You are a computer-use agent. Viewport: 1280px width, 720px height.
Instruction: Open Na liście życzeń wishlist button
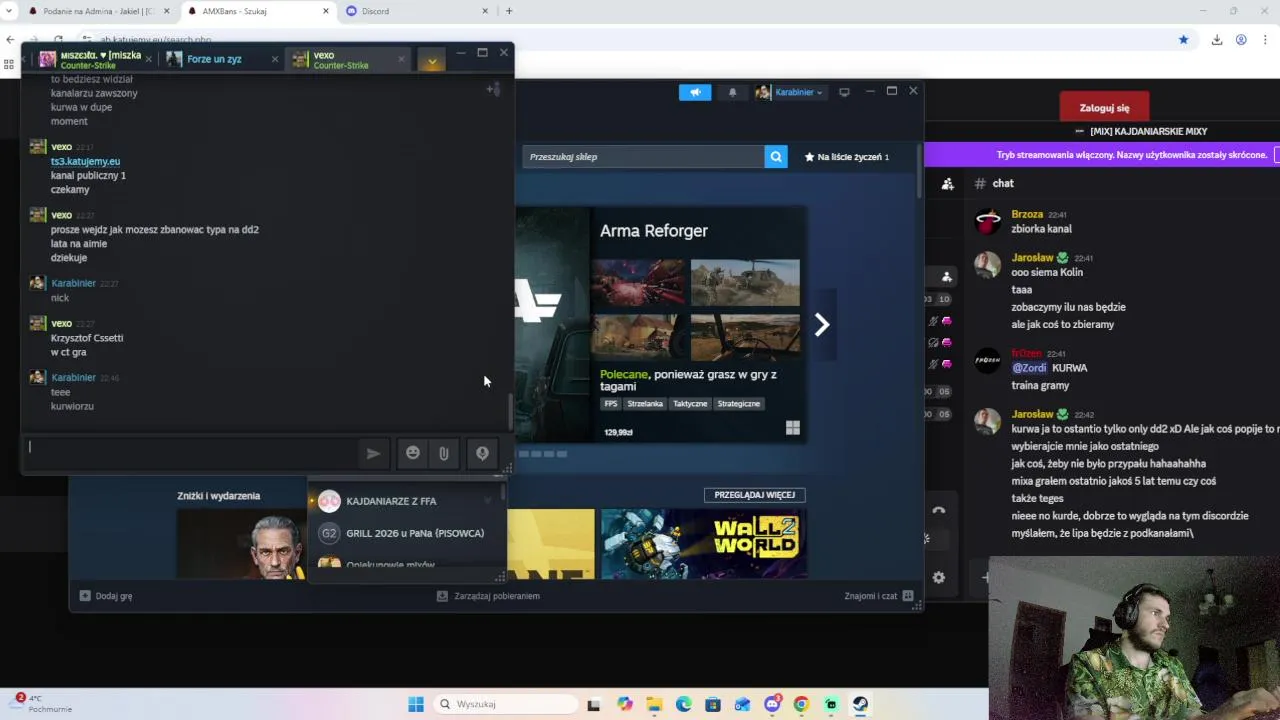click(x=847, y=157)
